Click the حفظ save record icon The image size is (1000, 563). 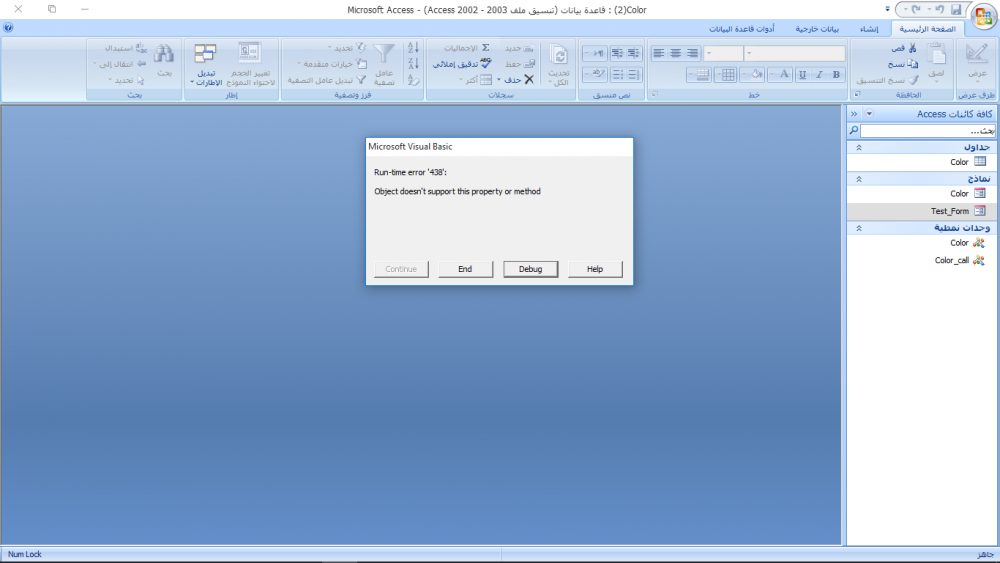pyautogui.click(x=529, y=64)
